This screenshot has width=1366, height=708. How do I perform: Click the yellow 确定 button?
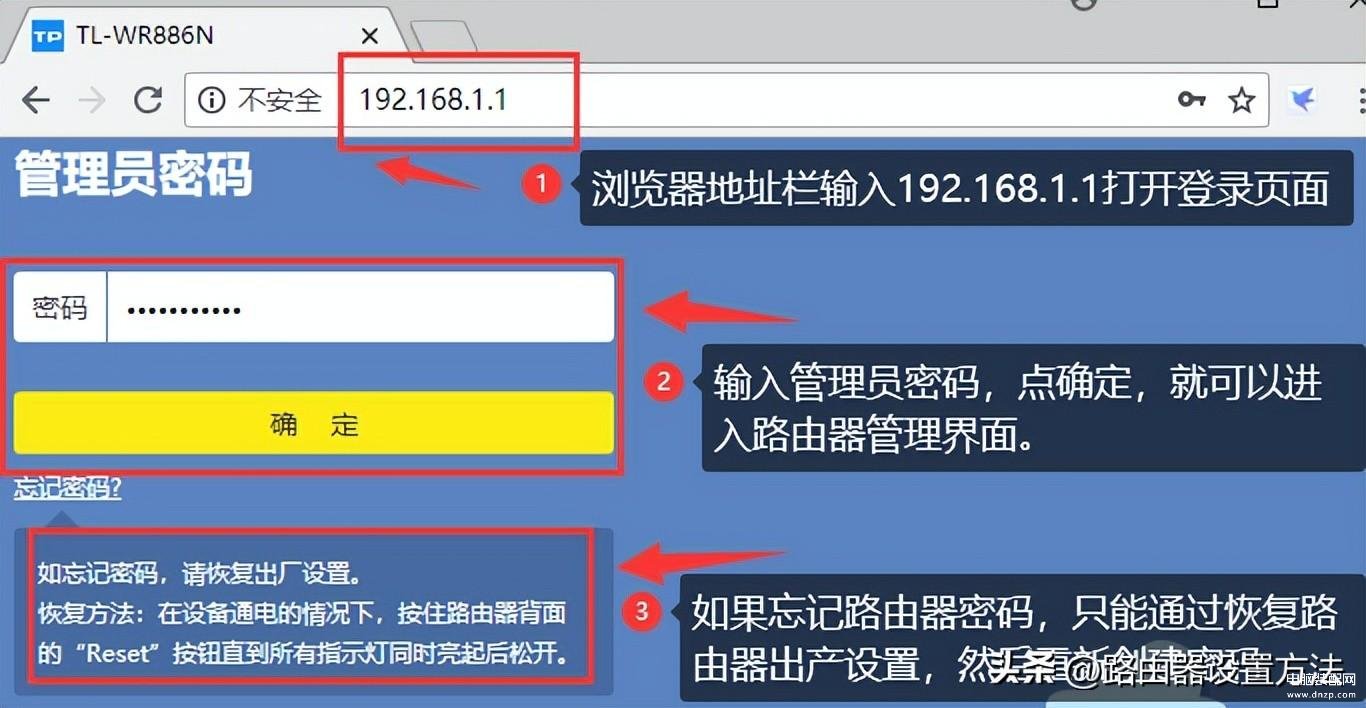tap(313, 424)
